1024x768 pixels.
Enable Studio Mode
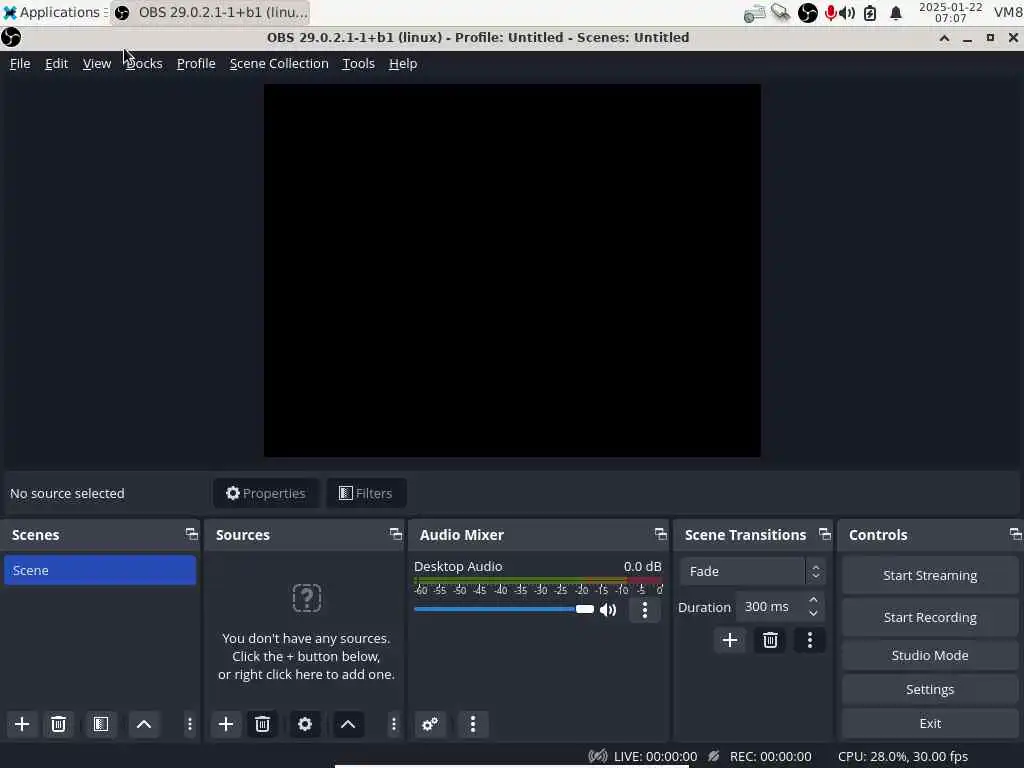point(930,655)
